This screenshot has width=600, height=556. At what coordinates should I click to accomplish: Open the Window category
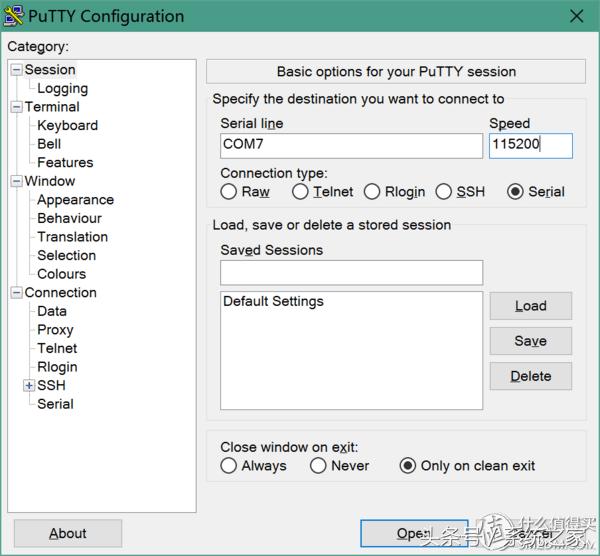(50, 181)
